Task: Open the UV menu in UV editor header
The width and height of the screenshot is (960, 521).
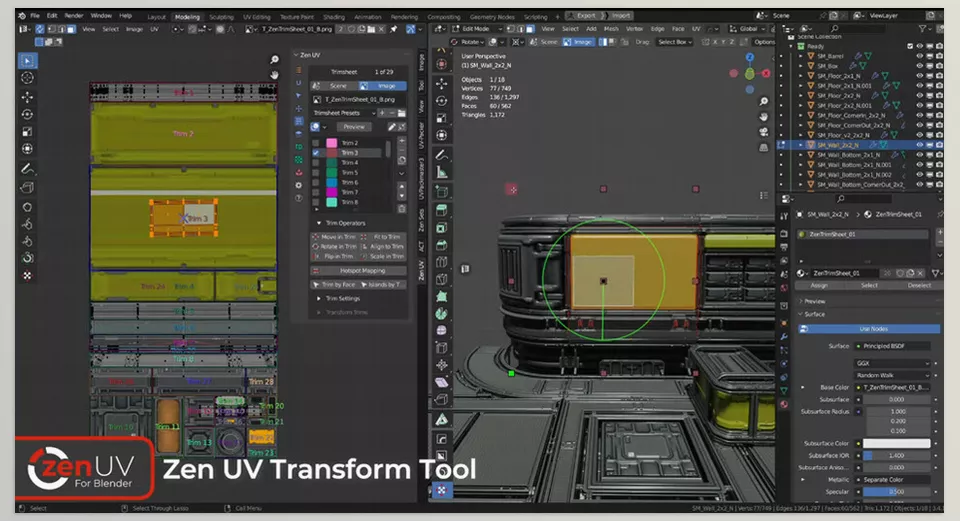Action: (x=154, y=29)
